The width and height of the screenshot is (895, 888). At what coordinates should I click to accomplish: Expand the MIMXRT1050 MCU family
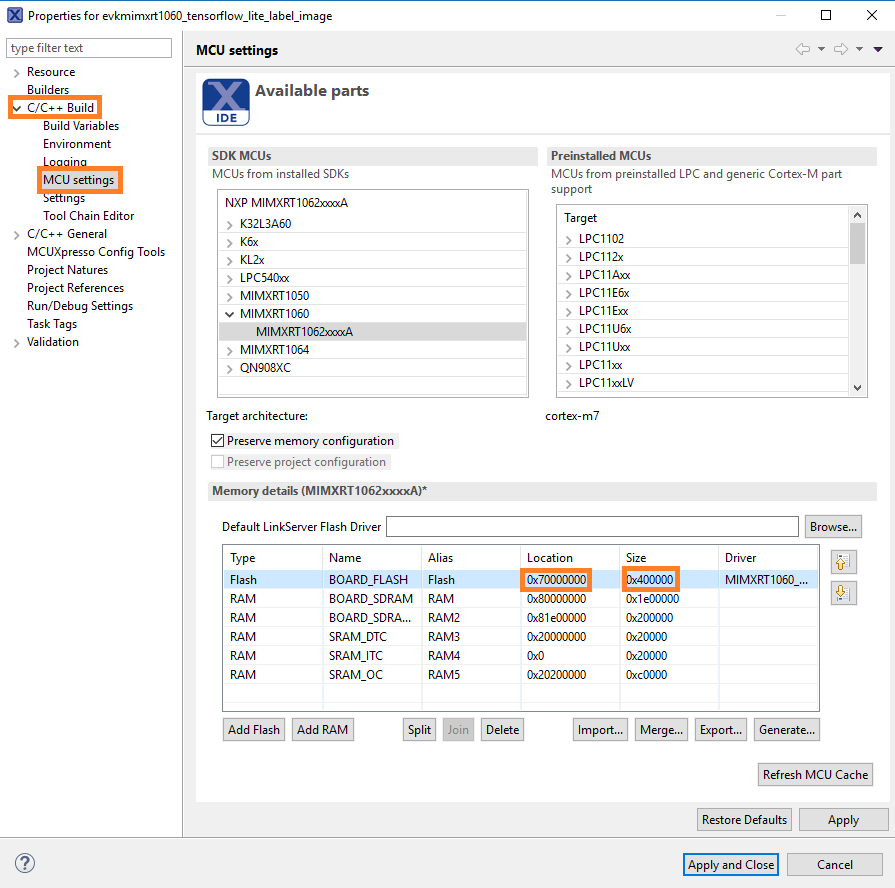[229, 296]
